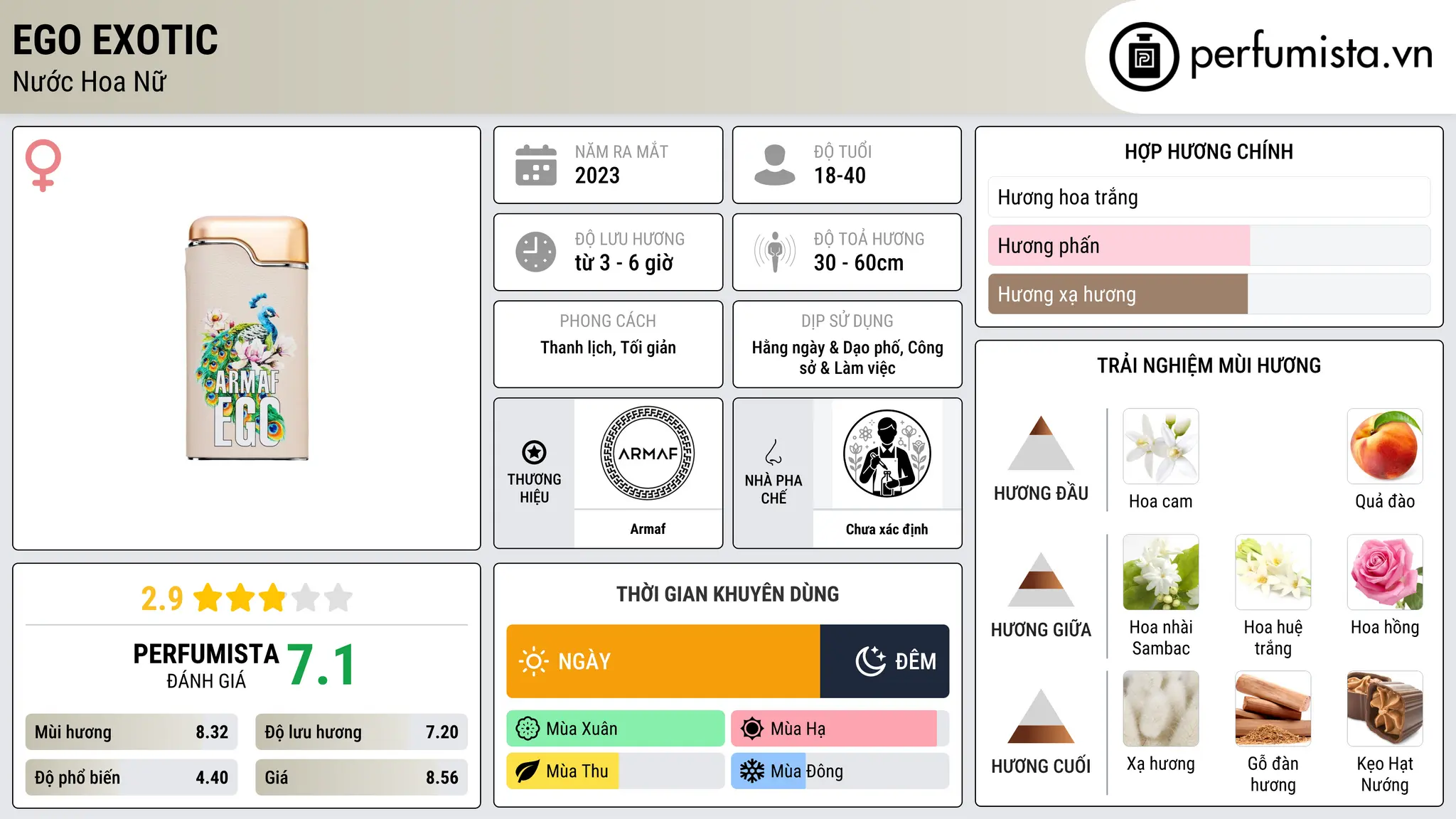1456x819 pixels.
Task: Click the 2.9 star rating number
Action: 162,599
